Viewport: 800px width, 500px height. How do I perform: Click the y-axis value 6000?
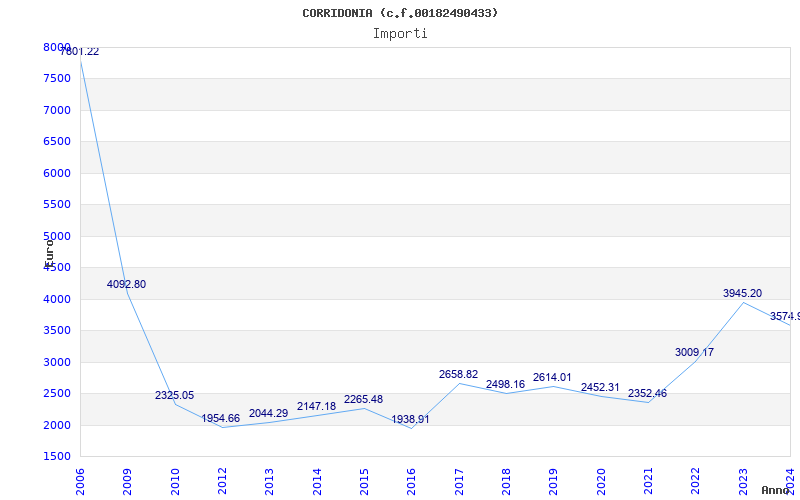(57, 173)
